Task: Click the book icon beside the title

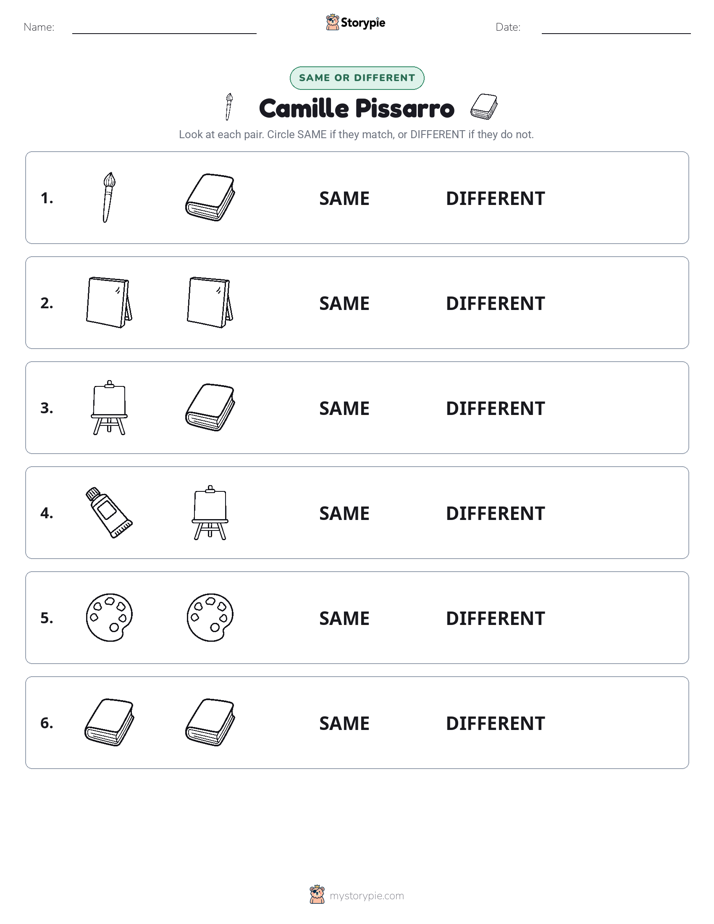Action: pos(484,107)
